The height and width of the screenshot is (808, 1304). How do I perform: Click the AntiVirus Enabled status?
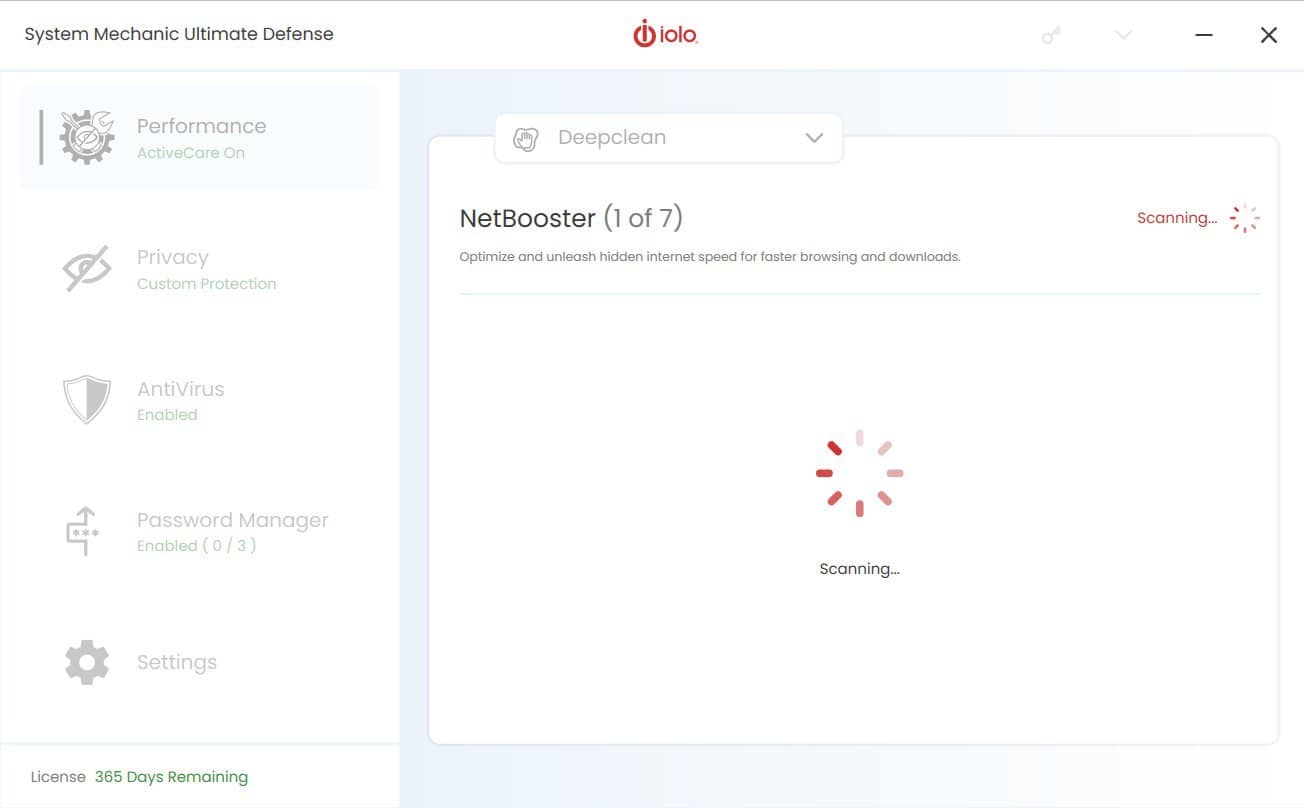click(167, 415)
